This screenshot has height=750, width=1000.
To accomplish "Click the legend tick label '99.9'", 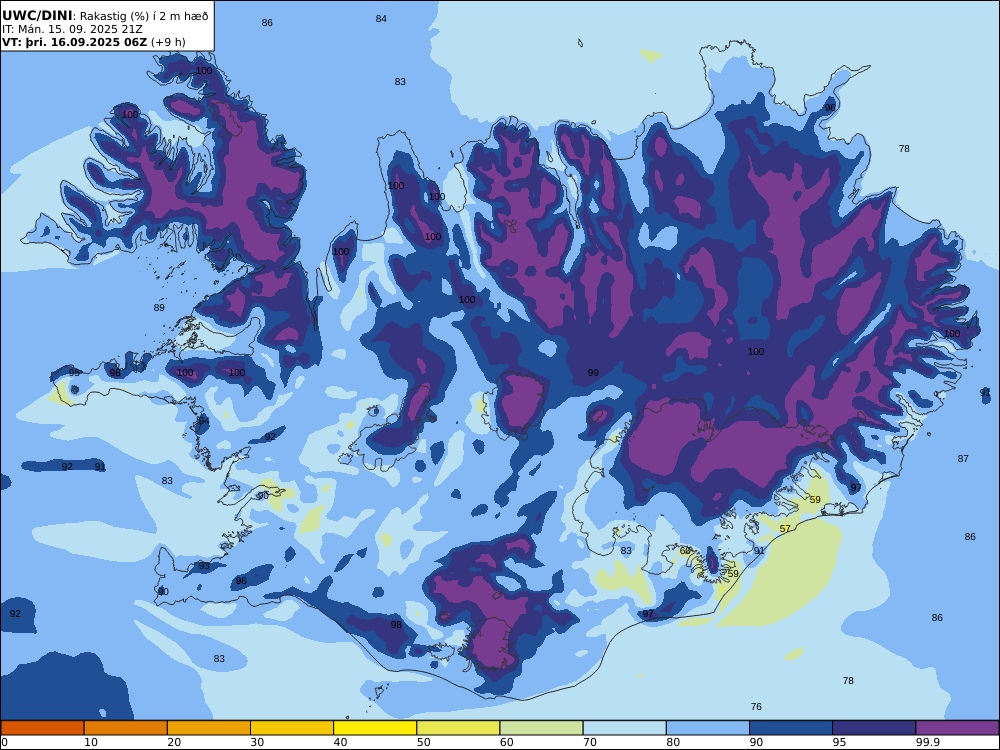I will pyautogui.click(x=927, y=742).
